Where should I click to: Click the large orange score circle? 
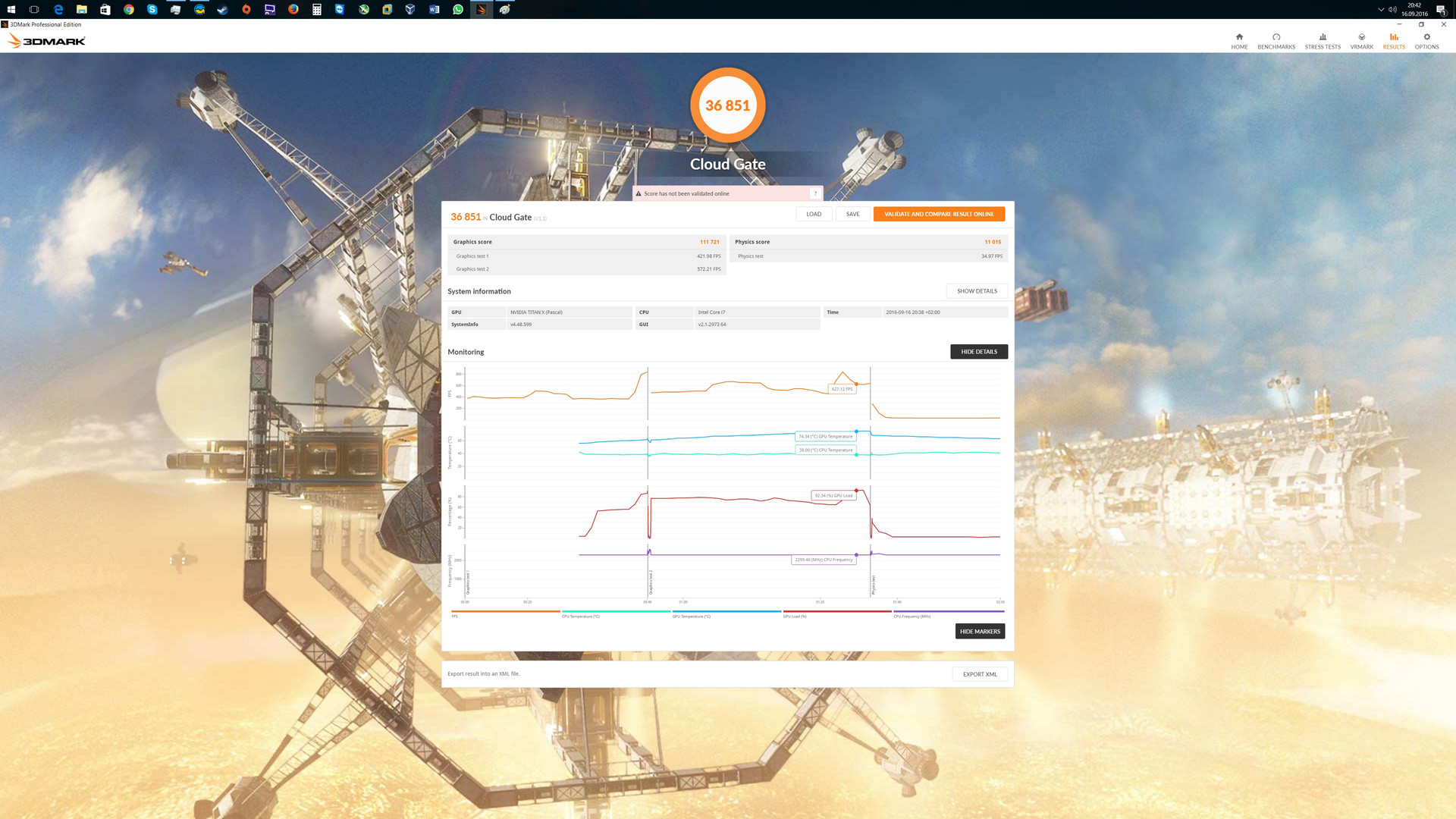pyautogui.click(x=727, y=105)
